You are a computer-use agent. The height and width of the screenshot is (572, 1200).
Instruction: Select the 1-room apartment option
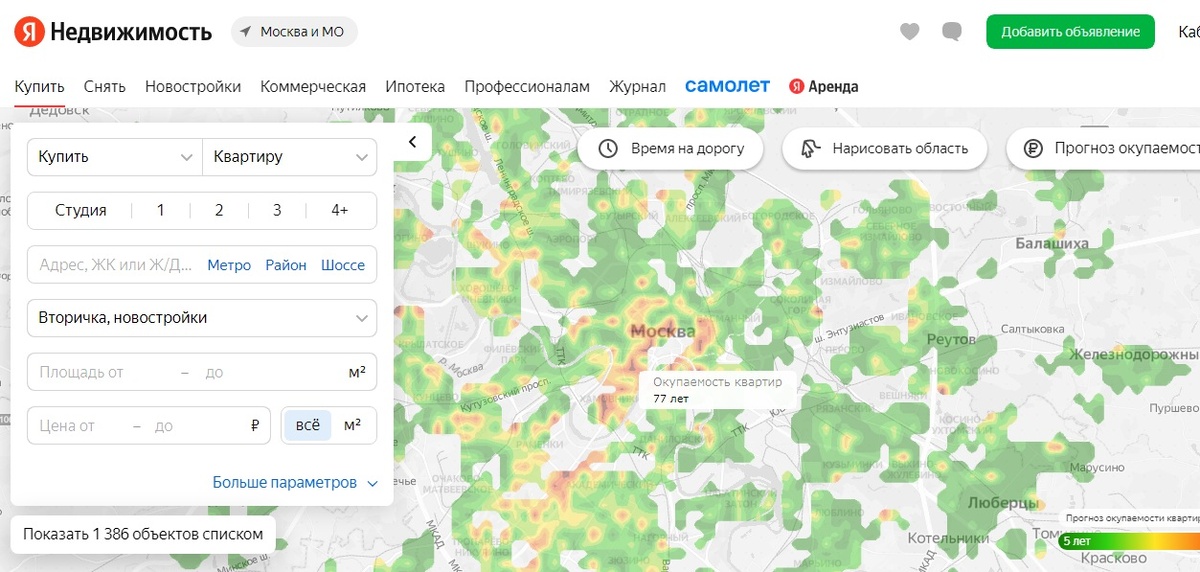pos(161,210)
